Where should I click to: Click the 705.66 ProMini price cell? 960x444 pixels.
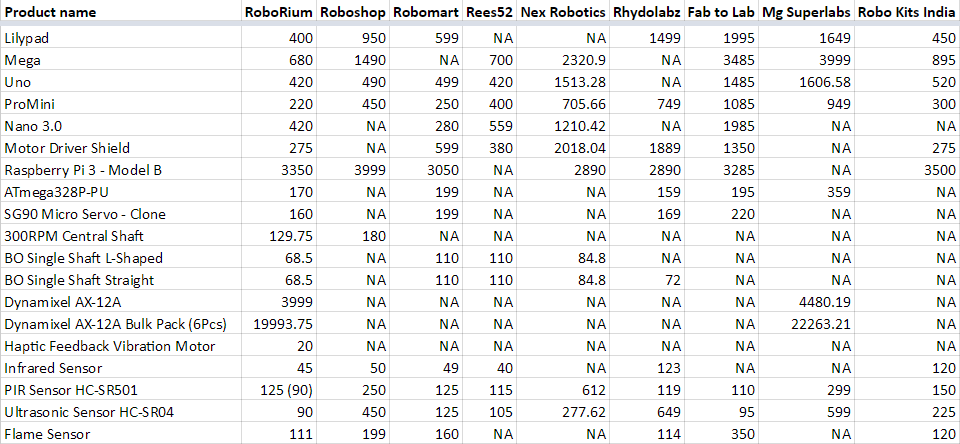pyautogui.click(x=564, y=104)
